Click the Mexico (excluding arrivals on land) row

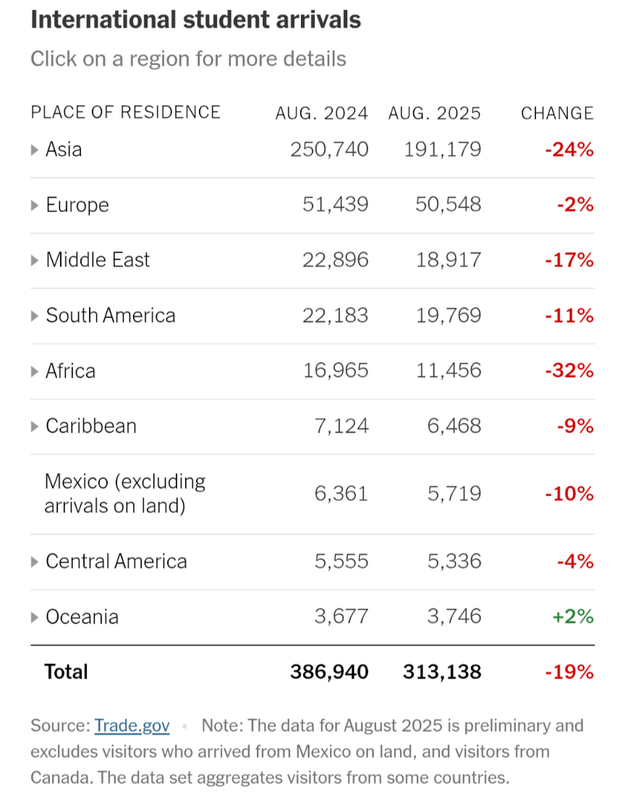tap(125, 494)
